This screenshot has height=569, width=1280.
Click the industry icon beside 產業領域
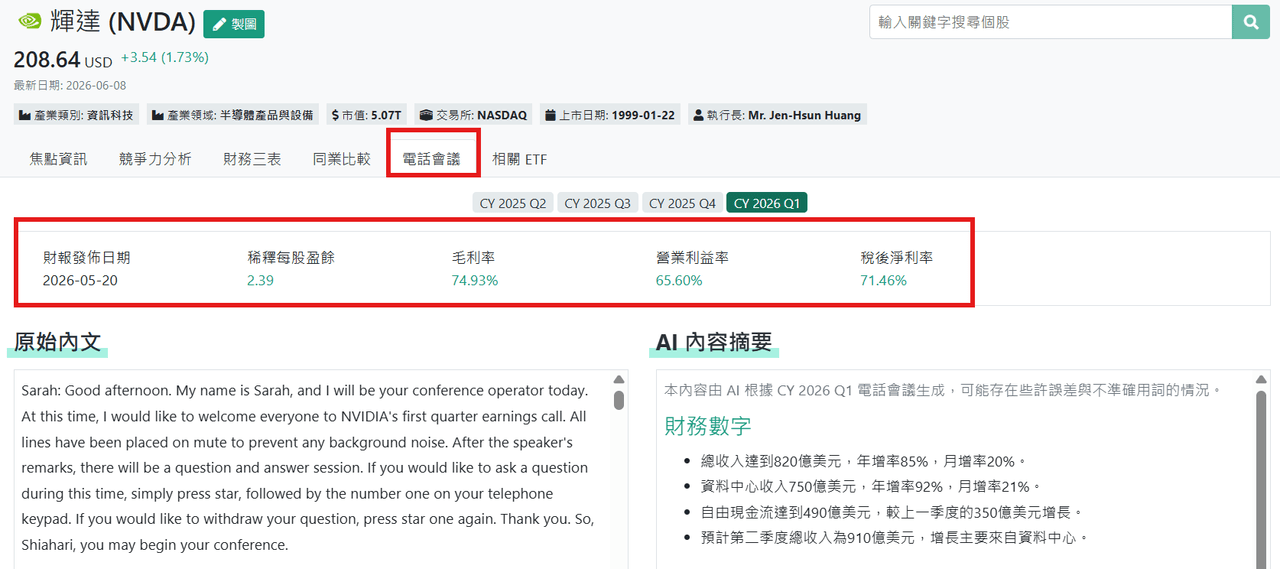coord(158,115)
